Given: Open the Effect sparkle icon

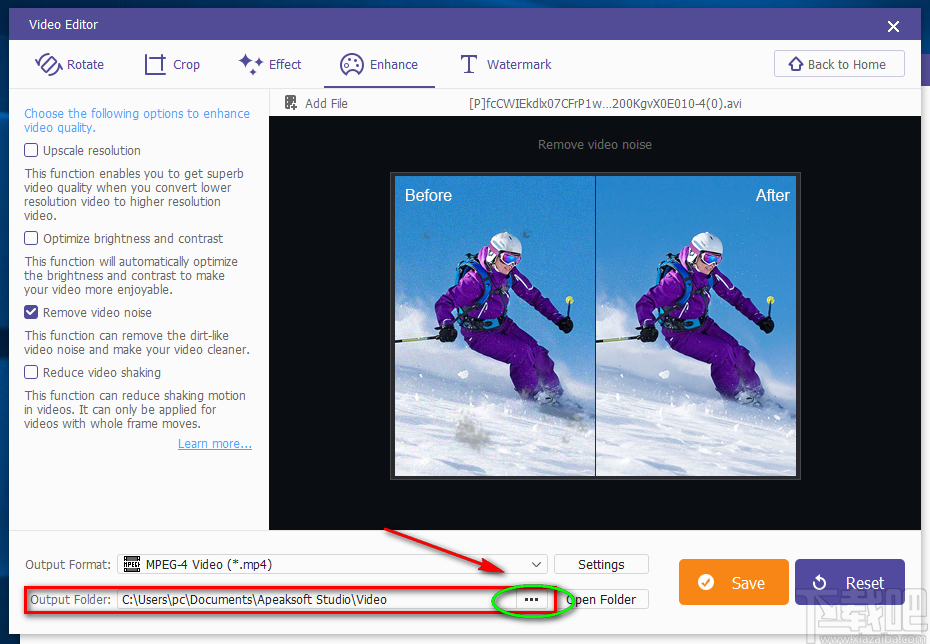Looking at the screenshot, I should click(251, 64).
